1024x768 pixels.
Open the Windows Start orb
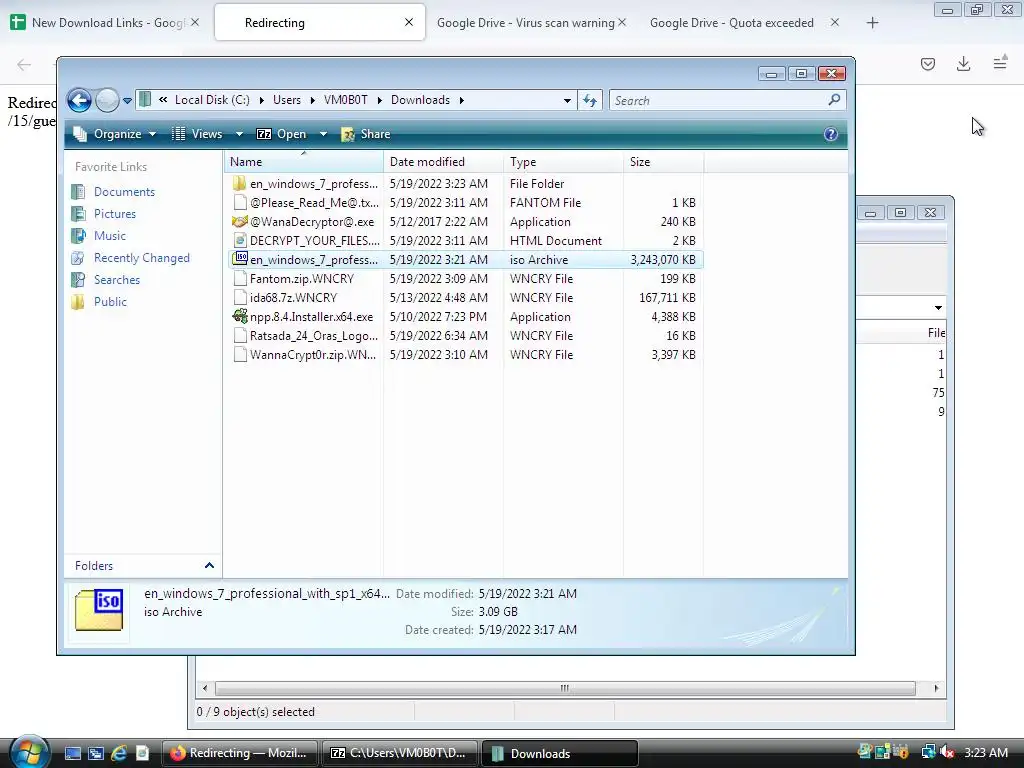pos(28,752)
